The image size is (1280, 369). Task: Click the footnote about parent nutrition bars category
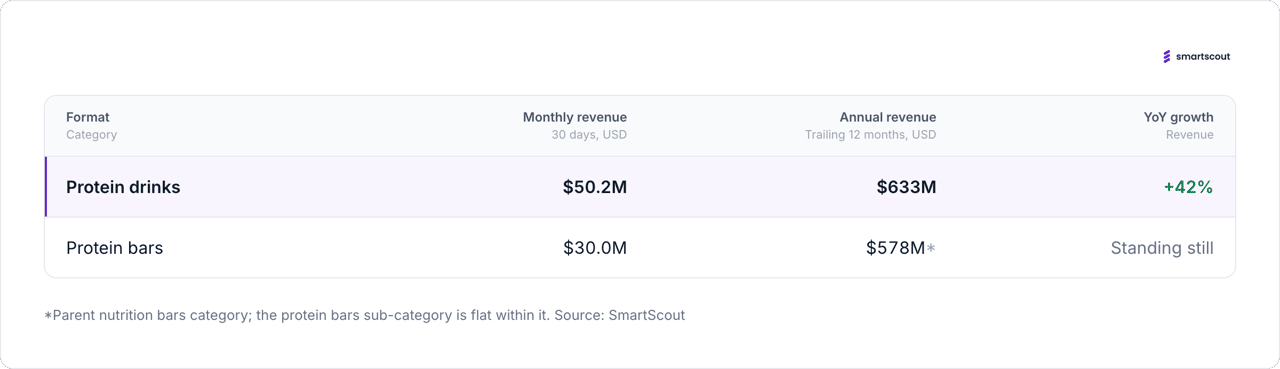pyautogui.click(x=365, y=315)
